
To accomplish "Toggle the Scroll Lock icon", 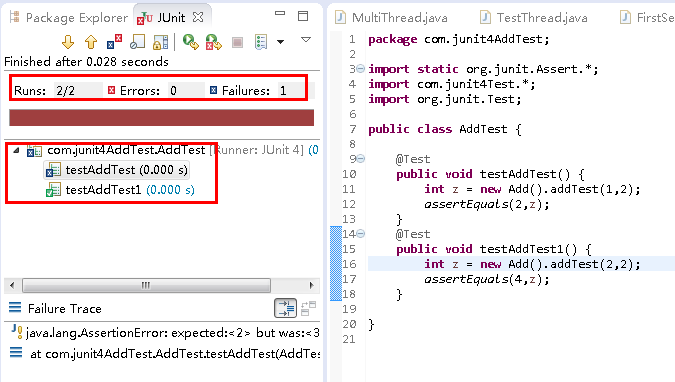I will (x=137, y=42).
